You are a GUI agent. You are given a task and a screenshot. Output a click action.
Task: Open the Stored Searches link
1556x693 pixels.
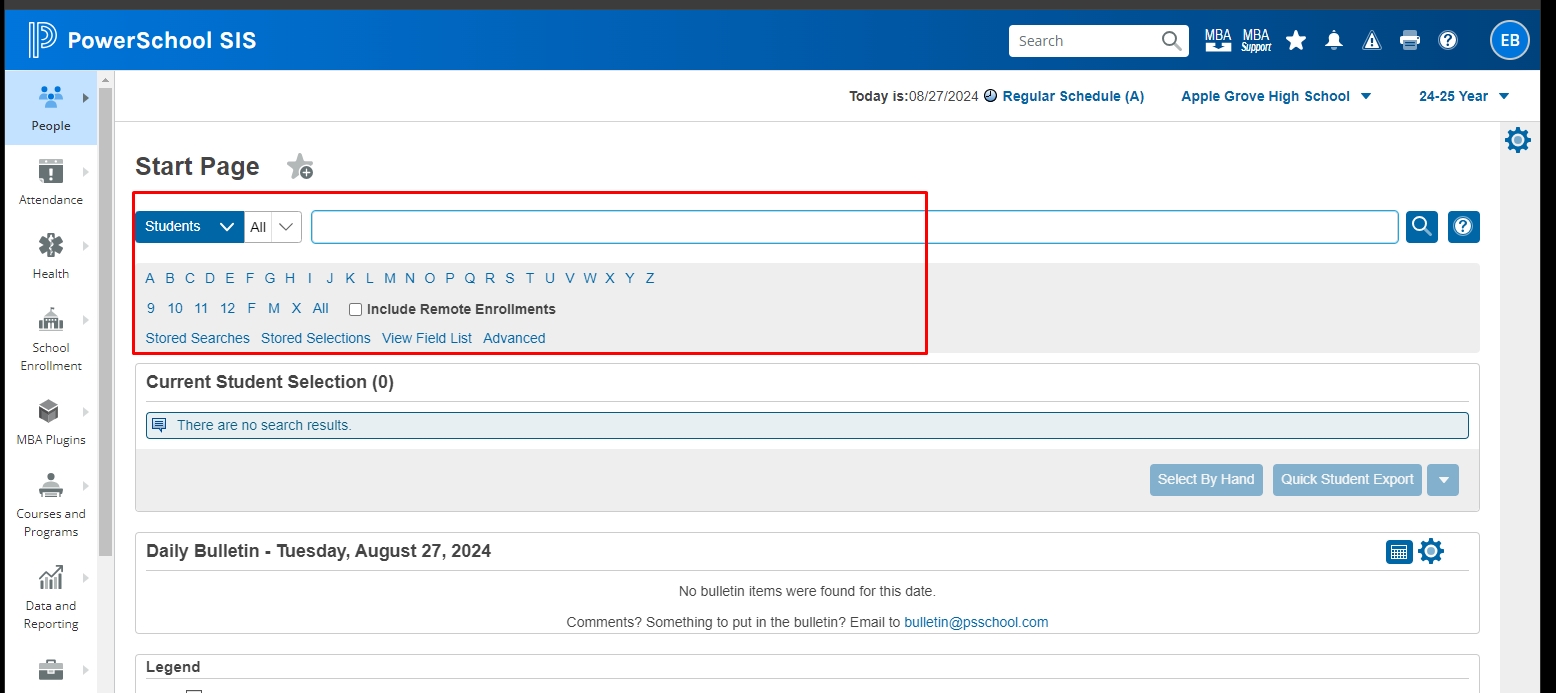197,339
